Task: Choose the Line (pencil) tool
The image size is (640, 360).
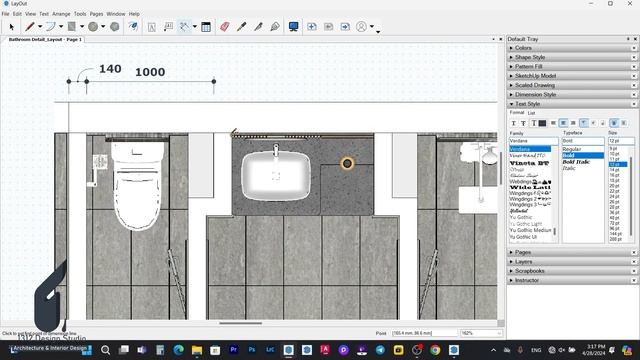Action: [x=30, y=27]
